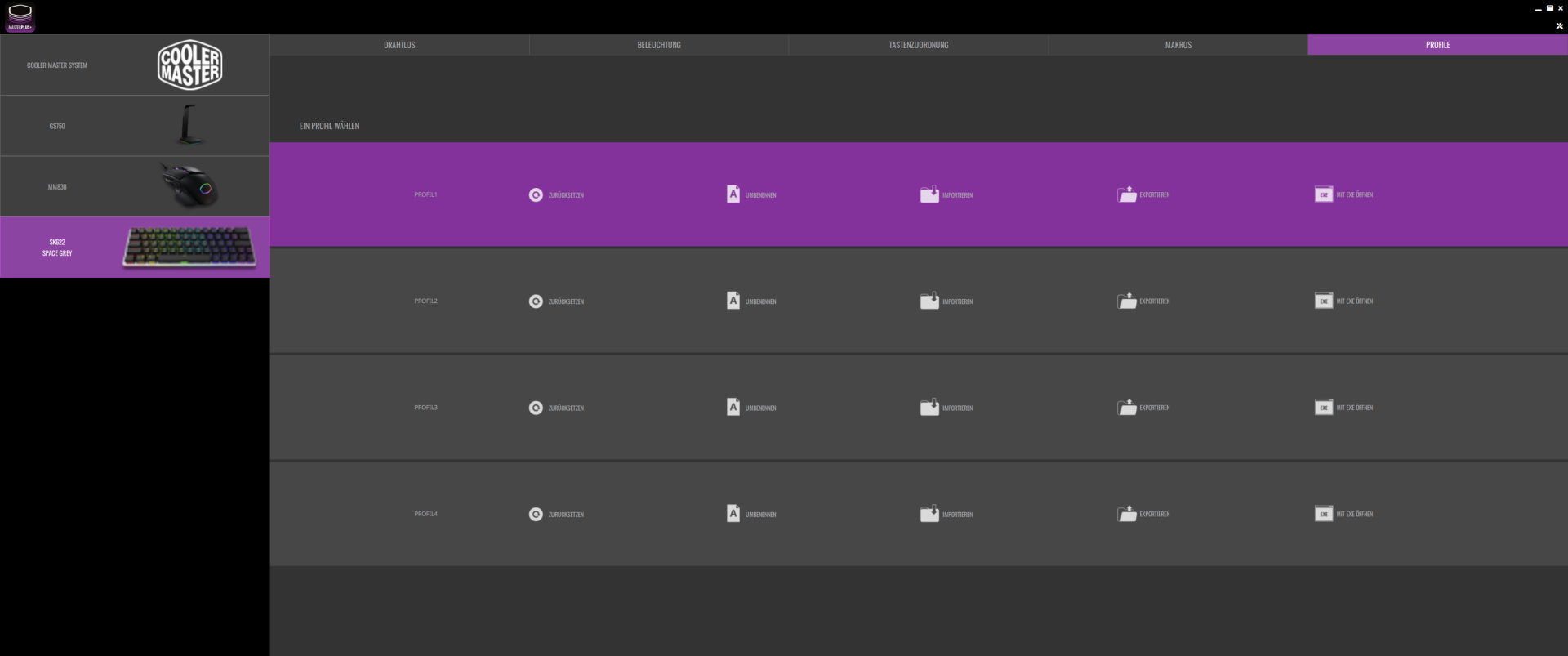Select Cooler Master System in sidebar

pyautogui.click(x=135, y=65)
